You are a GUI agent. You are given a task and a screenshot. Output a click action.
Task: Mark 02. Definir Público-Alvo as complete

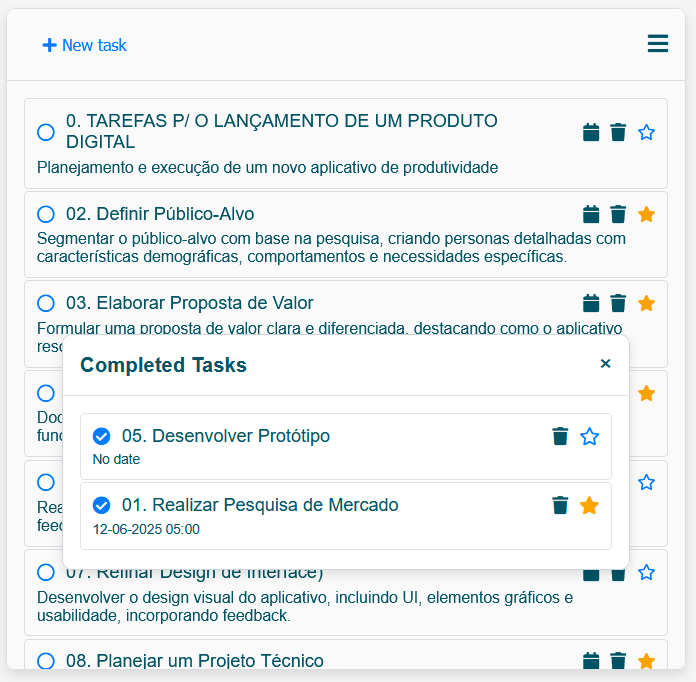pos(46,214)
